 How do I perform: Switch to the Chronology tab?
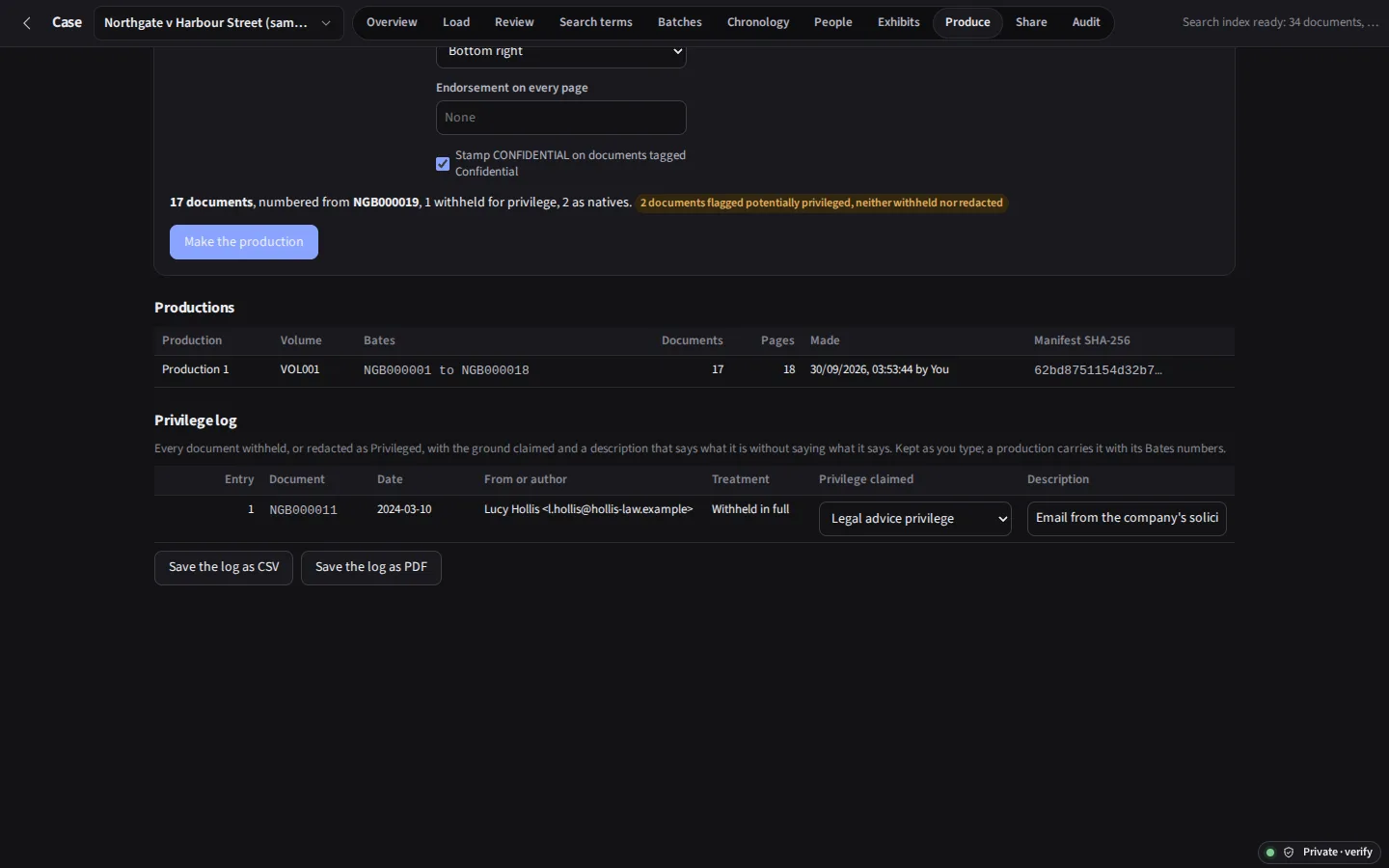click(758, 22)
